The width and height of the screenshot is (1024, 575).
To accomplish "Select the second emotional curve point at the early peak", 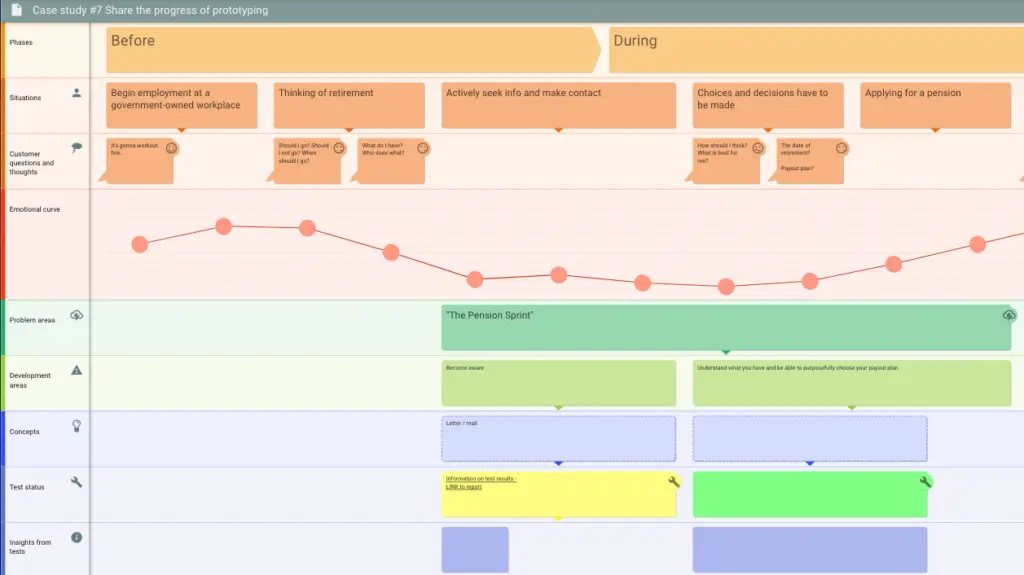I will click(223, 227).
